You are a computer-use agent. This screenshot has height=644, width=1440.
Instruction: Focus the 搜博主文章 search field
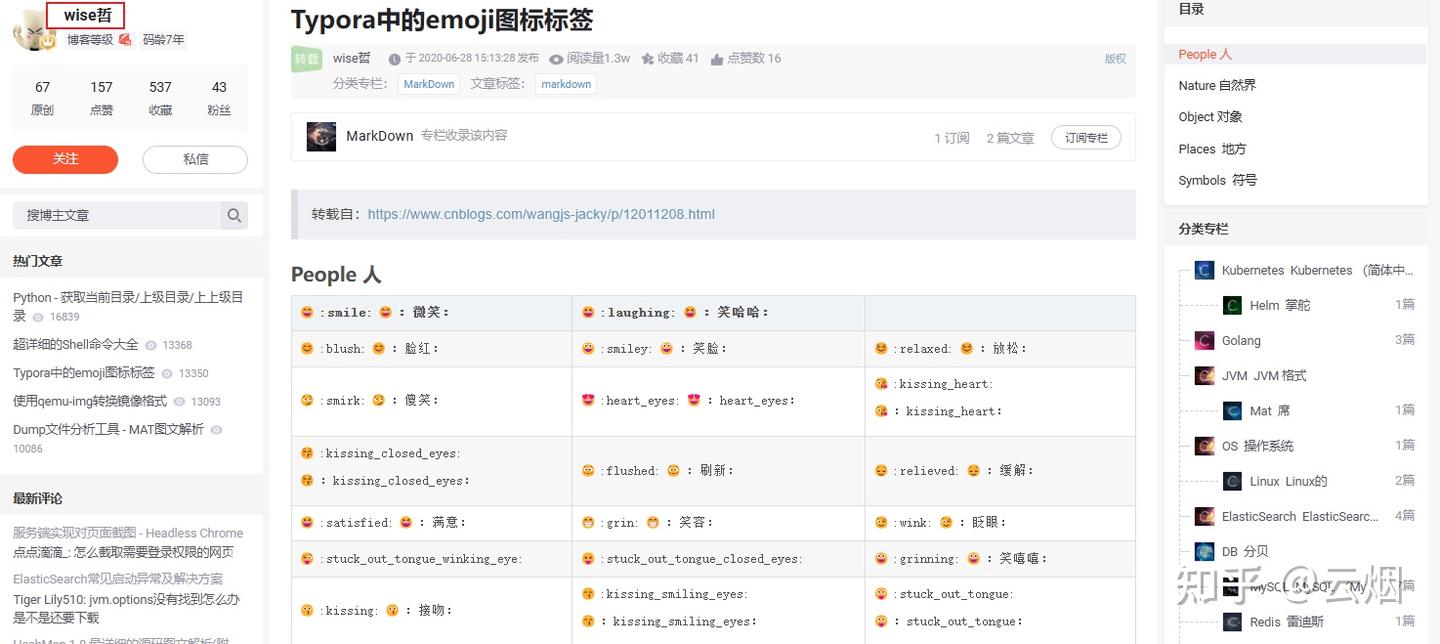117,215
